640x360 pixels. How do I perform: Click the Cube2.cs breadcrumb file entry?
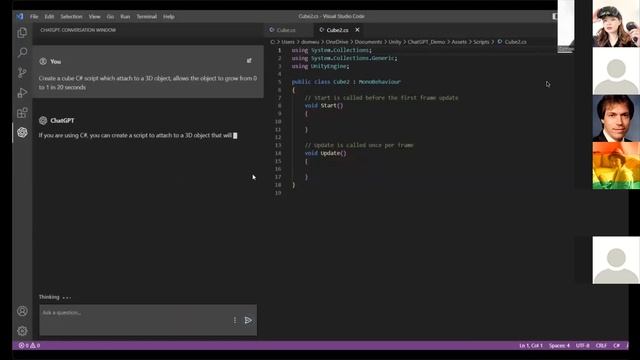[x=512, y=42]
